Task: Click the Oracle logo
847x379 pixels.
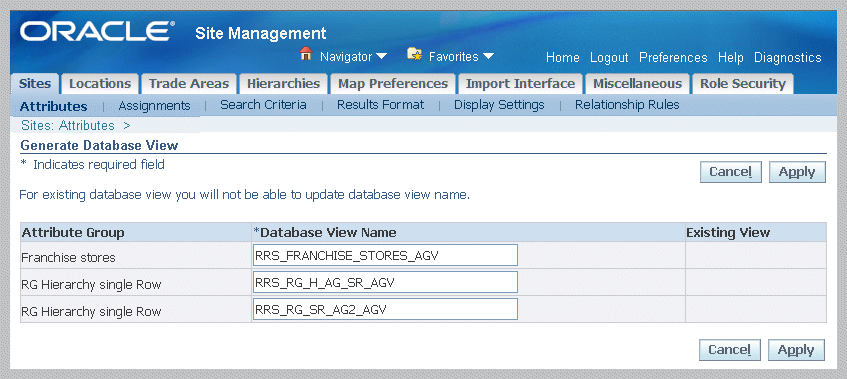Action: (97, 32)
